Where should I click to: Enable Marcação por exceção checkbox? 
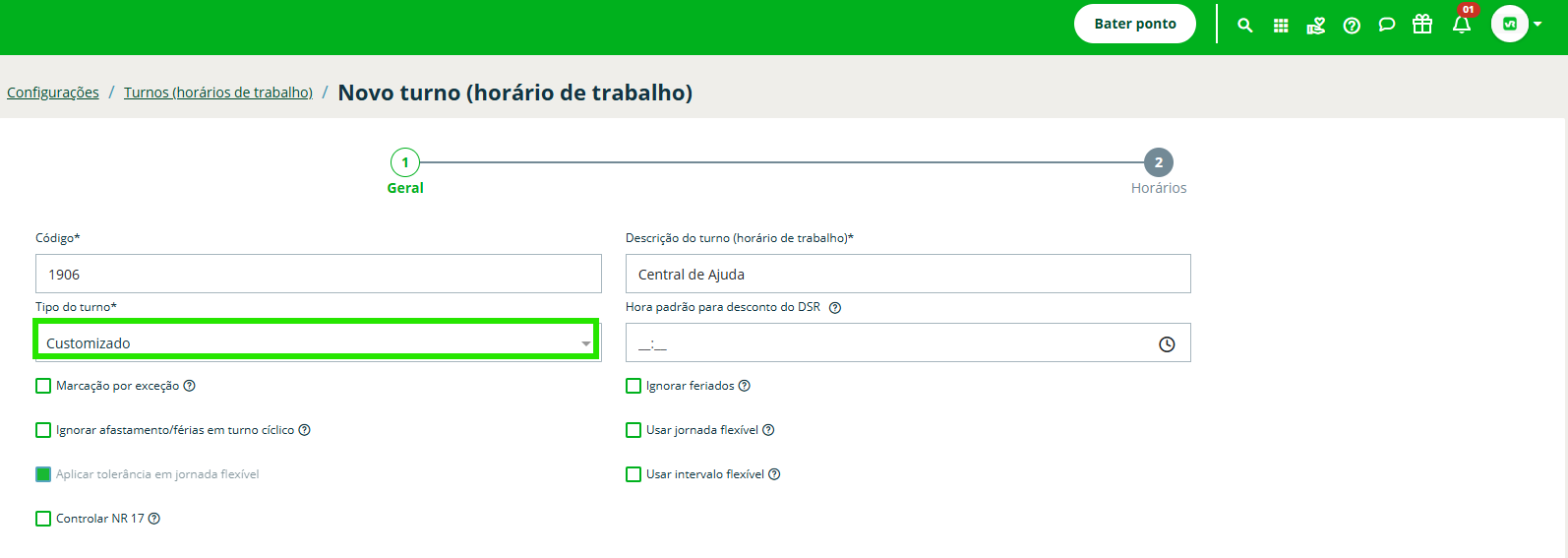click(43, 386)
